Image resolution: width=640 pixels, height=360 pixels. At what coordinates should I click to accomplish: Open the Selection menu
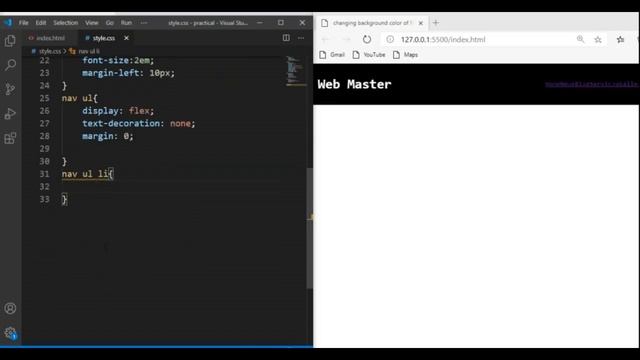pyautogui.click(x=65, y=23)
